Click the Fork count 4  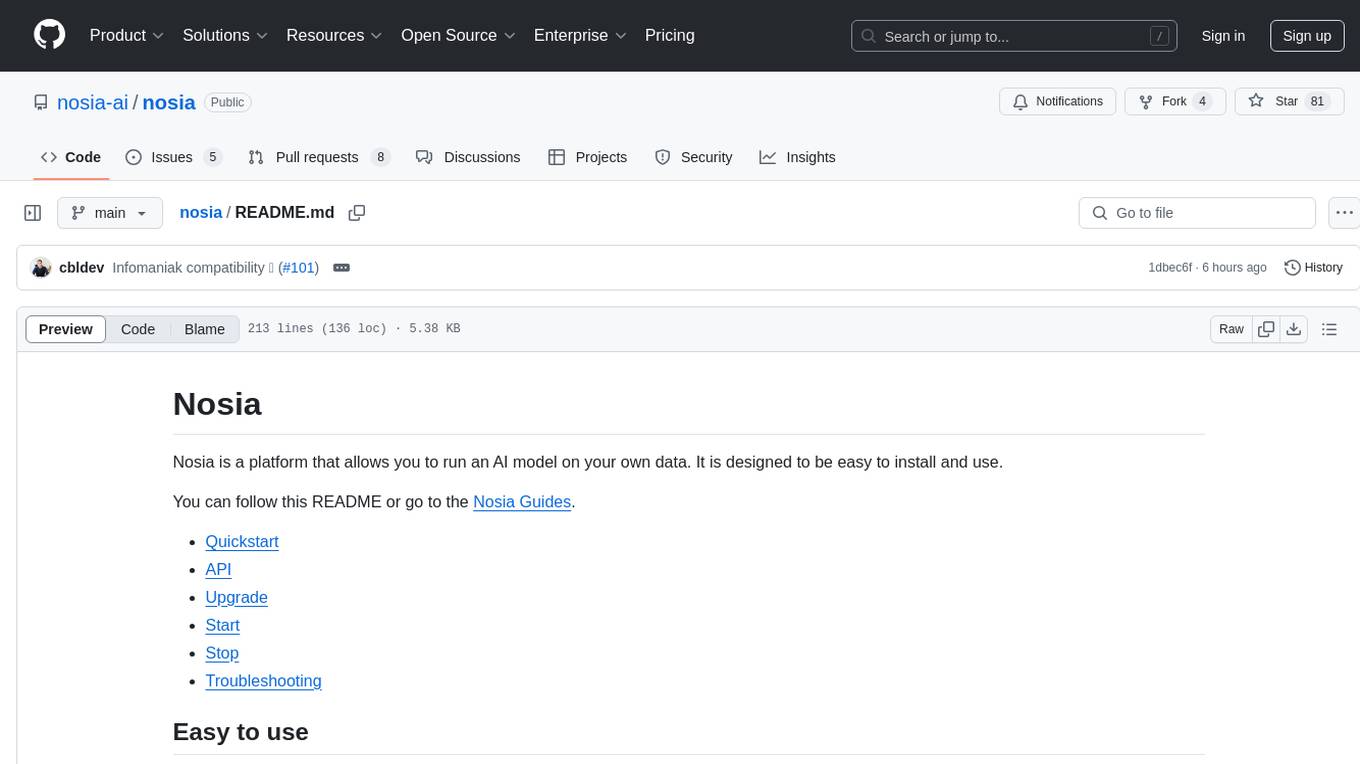(1203, 101)
